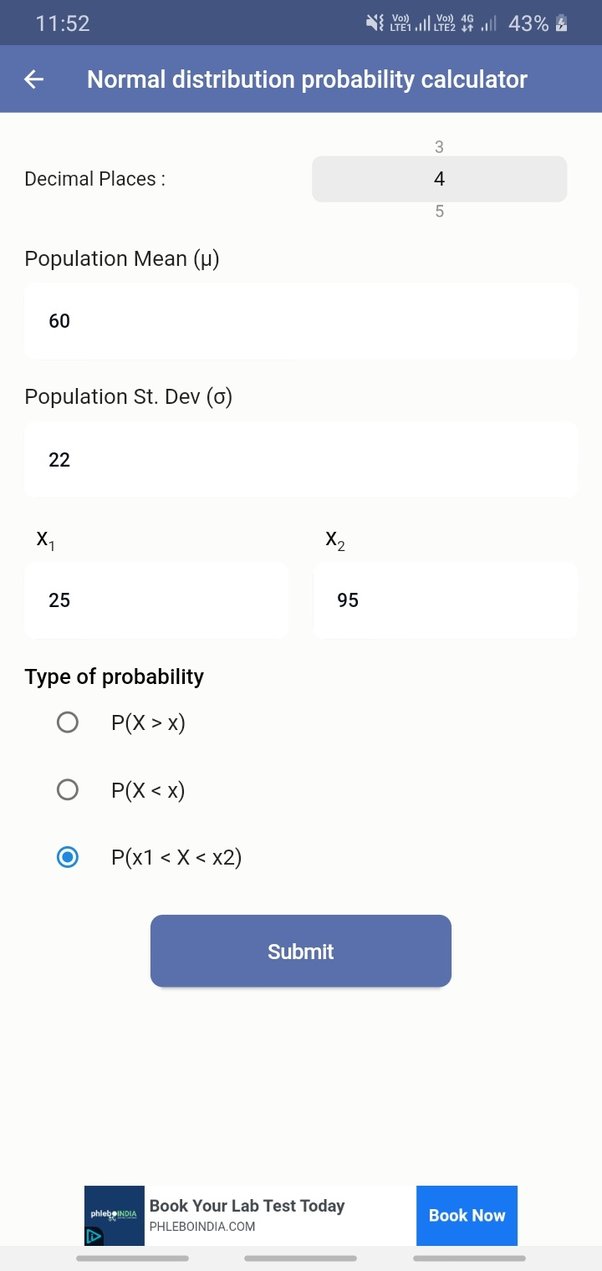Image resolution: width=602 pixels, height=1271 pixels.
Task: Tap the Normal distribution calculator title
Action: 305,79
